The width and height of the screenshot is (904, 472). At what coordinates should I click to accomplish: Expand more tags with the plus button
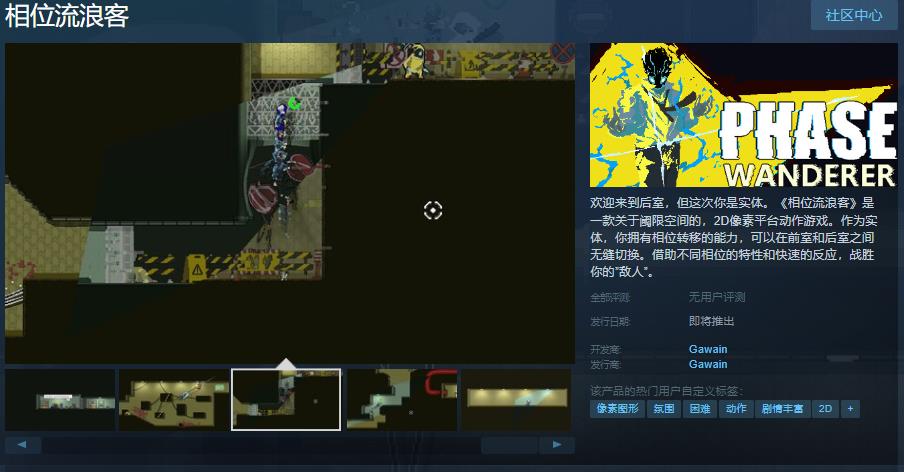(850, 409)
